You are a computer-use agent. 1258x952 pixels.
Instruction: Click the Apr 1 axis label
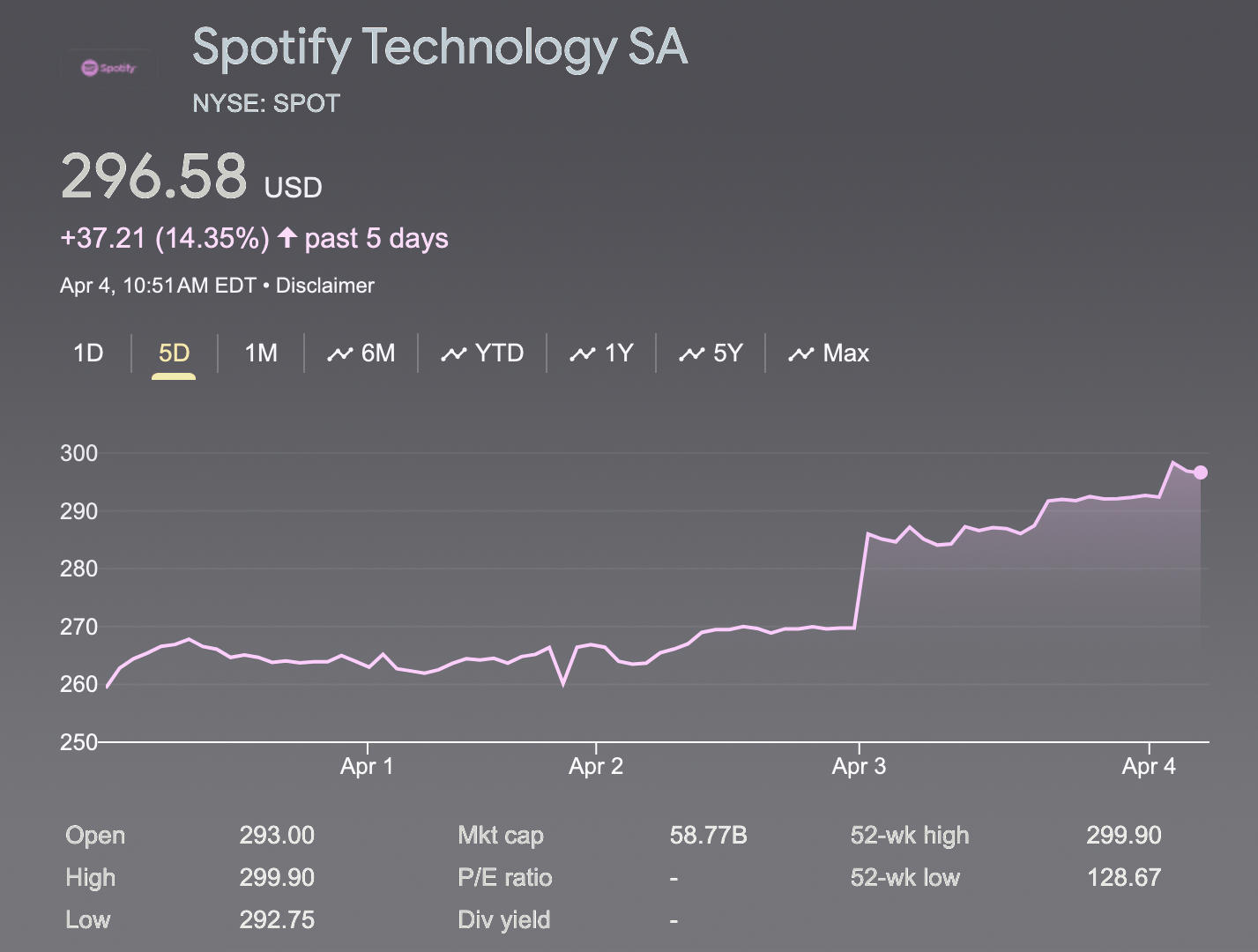click(x=367, y=766)
